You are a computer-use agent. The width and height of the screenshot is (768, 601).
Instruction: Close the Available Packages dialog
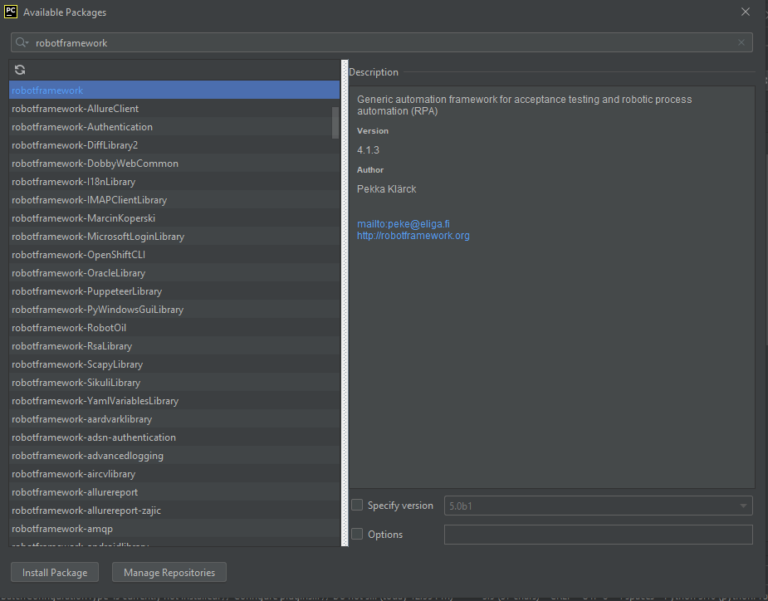[745, 12]
